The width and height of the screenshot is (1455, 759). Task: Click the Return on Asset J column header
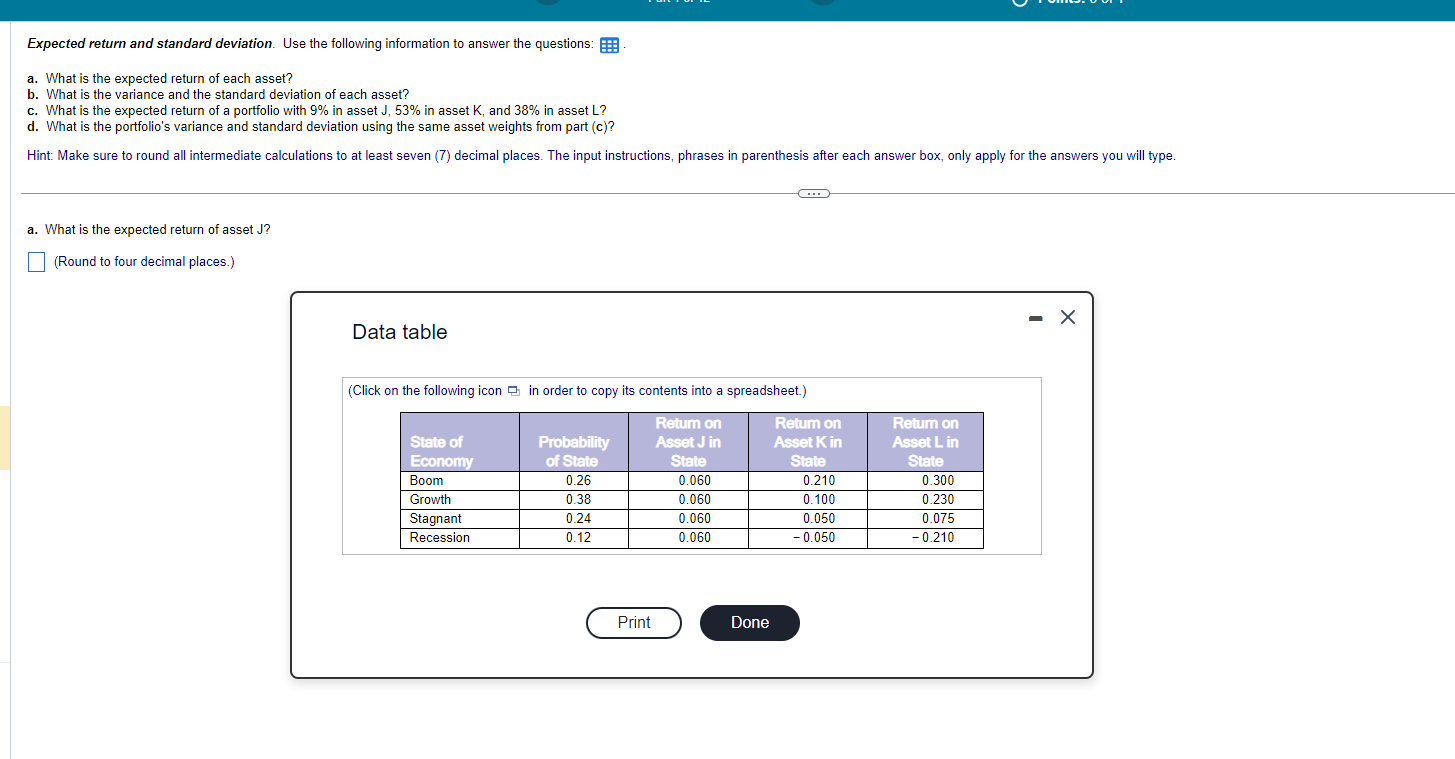(x=687, y=441)
